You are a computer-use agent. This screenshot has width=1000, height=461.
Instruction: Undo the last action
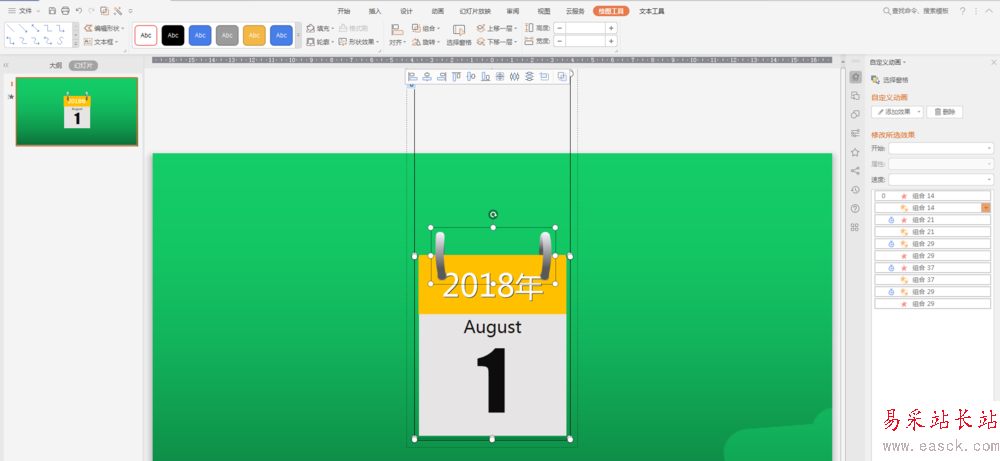[x=78, y=11]
